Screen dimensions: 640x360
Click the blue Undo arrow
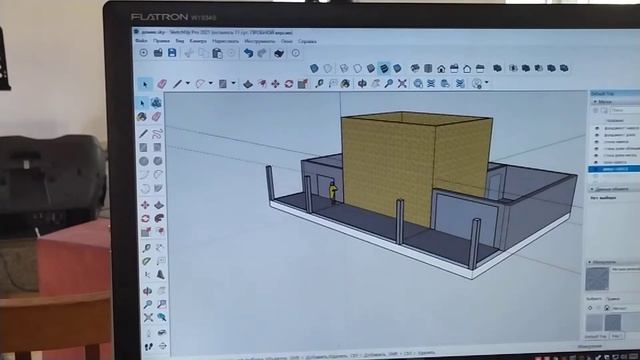coord(248,53)
